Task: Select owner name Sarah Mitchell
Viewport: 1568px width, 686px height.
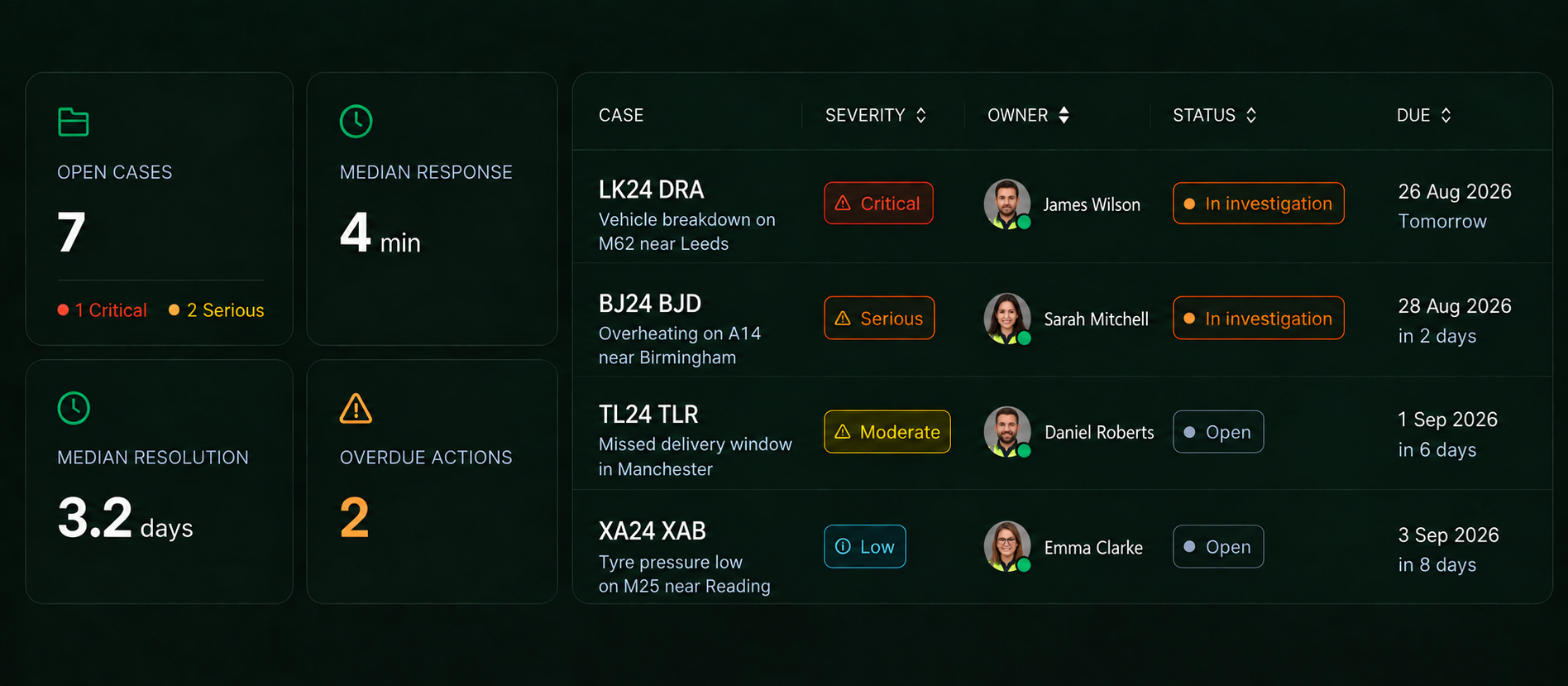Action: tap(1097, 319)
